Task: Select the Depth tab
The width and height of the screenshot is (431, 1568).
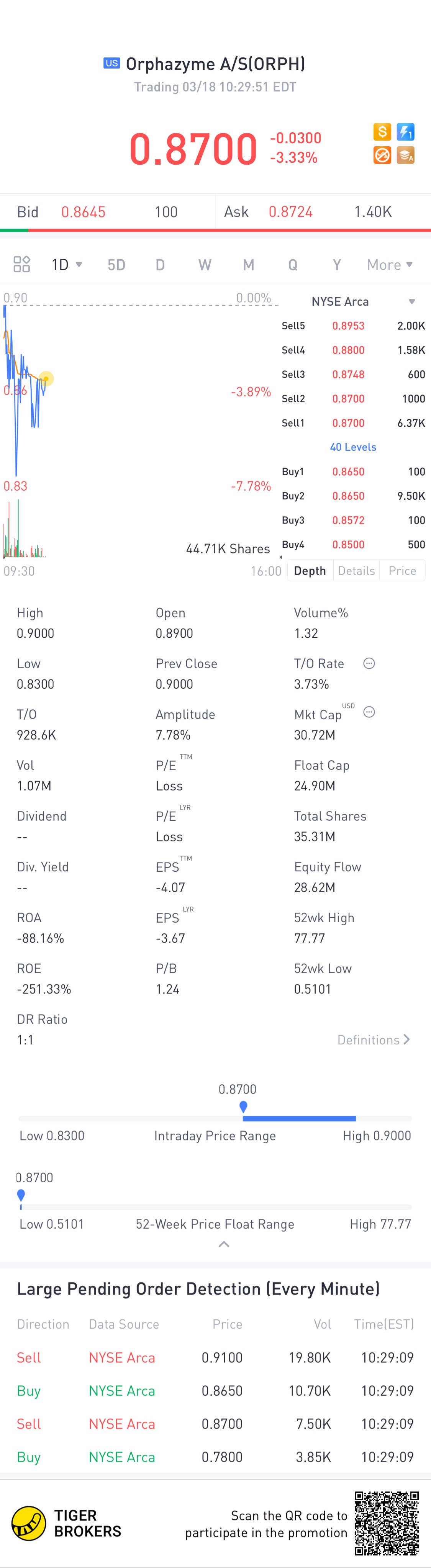Action: (310, 571)
